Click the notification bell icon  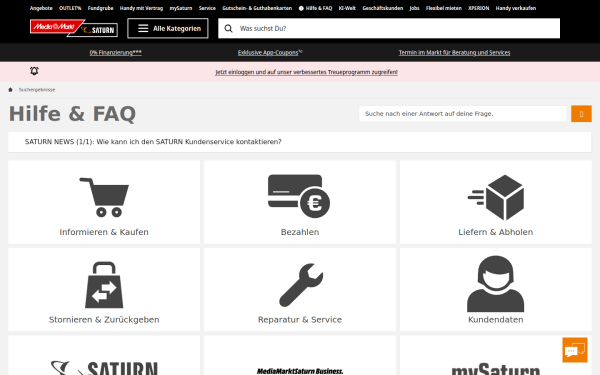click(34, 71)
